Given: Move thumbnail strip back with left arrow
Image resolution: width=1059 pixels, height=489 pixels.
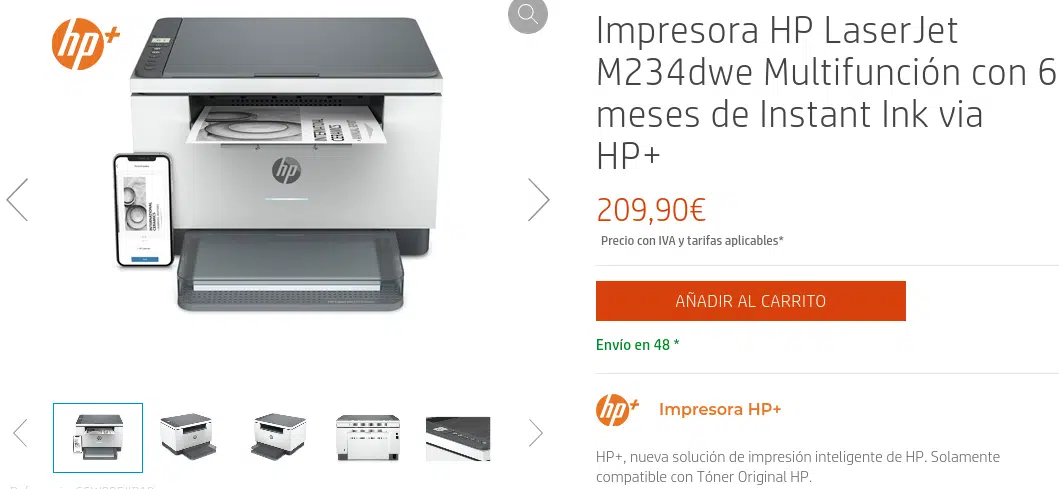Looking at the screenshot, I should tap(20, 433).
